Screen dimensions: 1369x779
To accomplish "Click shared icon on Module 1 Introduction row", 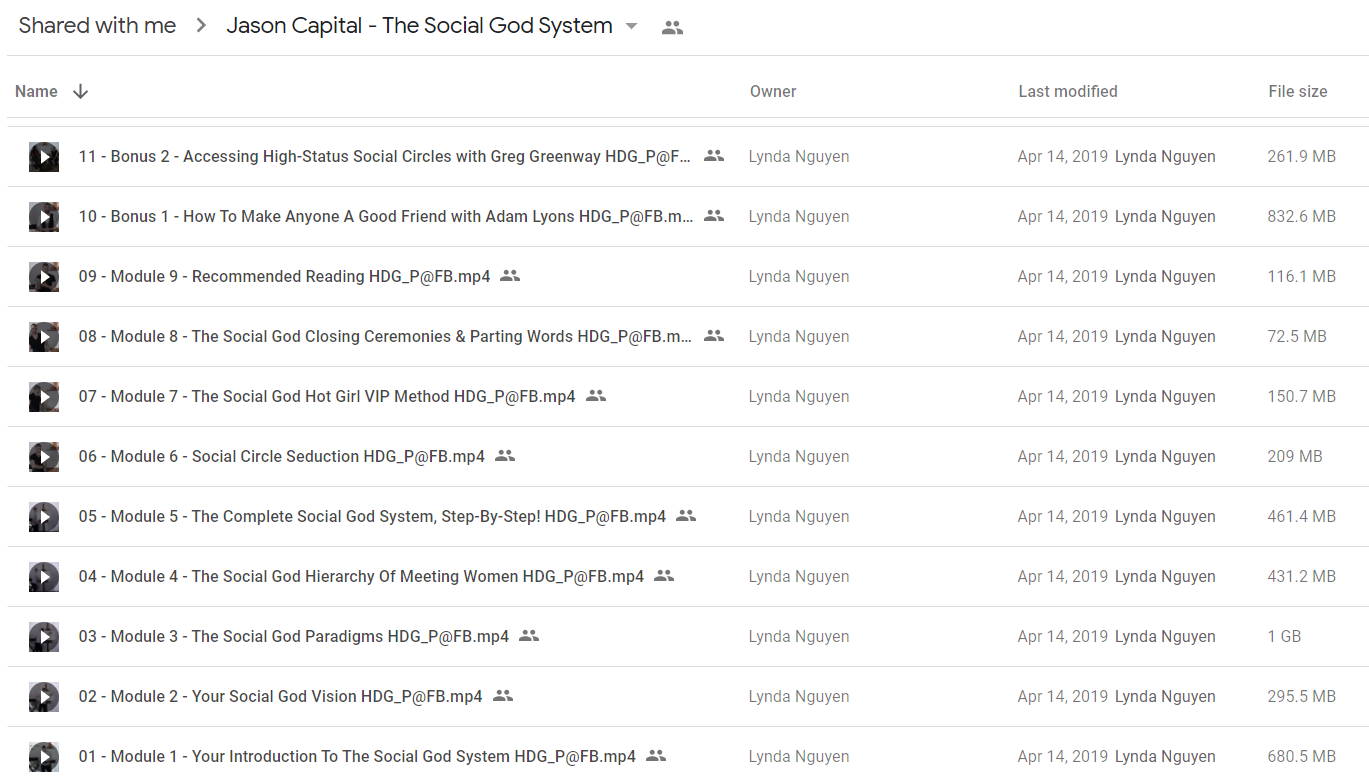I will pyautogui.click(x=656, y=756).
